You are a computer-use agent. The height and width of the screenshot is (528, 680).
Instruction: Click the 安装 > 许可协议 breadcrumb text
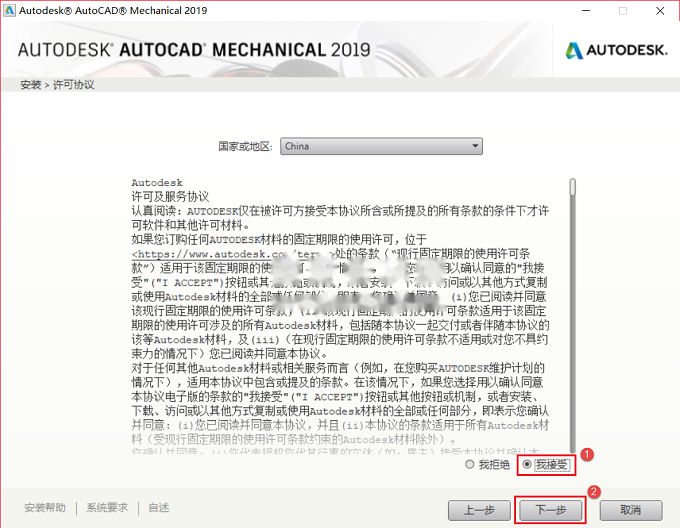57,85
